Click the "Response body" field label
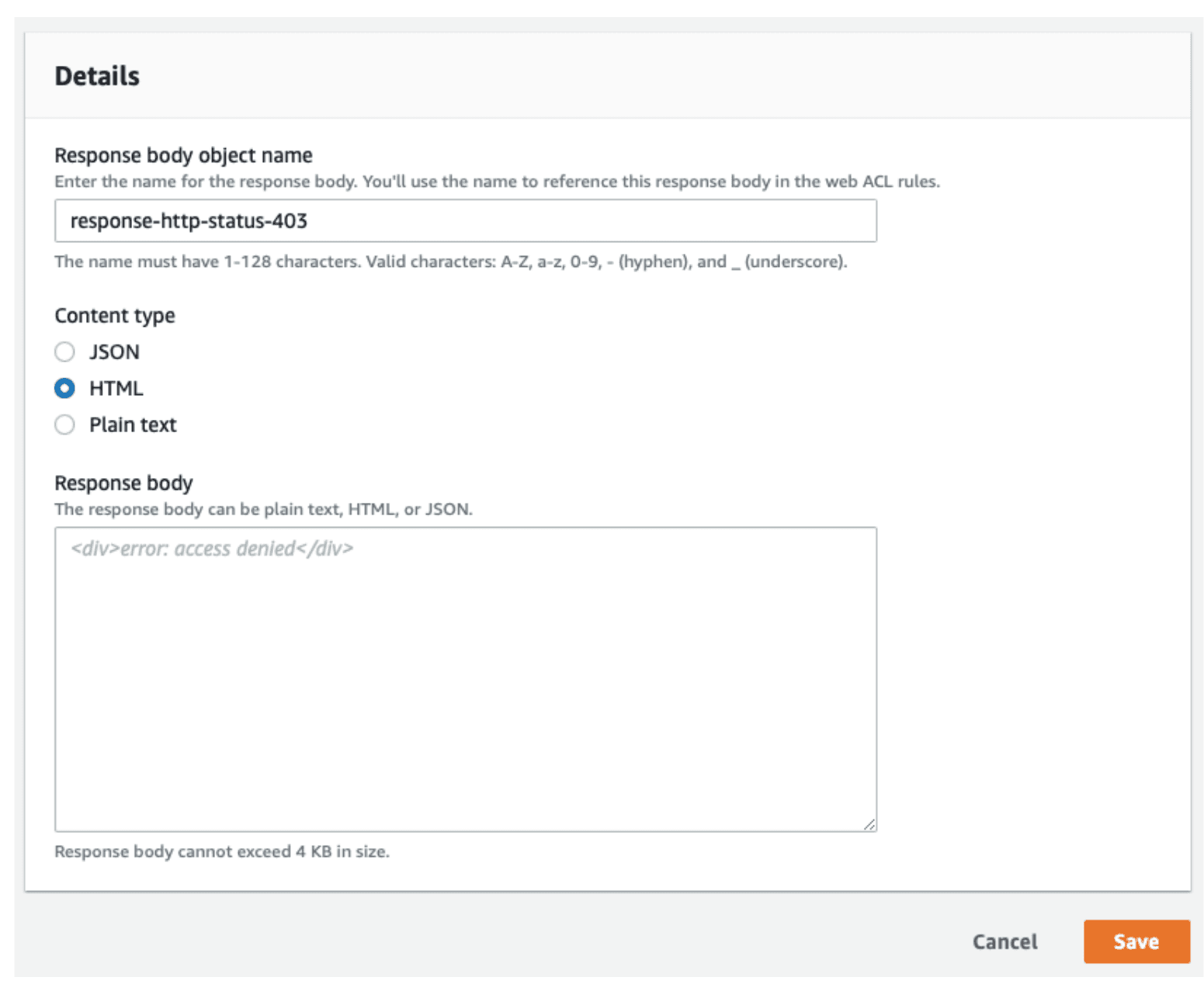The height and width of the screenshot is (984, 1204). (123, 483)
